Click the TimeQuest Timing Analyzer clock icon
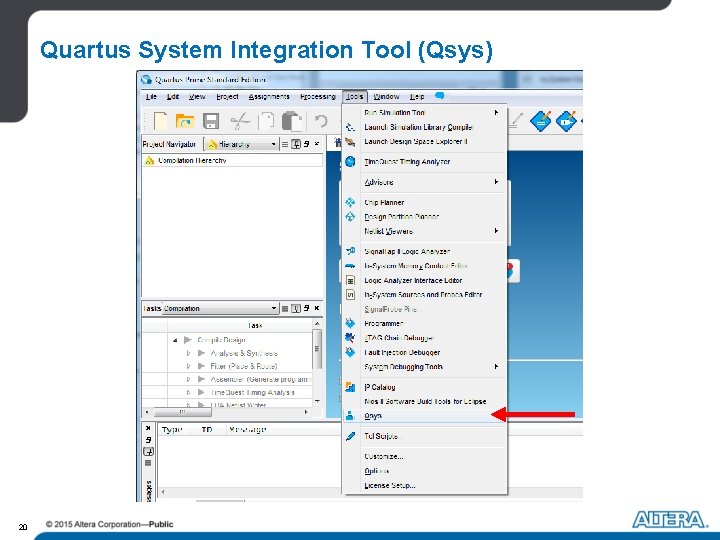This screenshot has width=720, height=540. coord(350,162)
